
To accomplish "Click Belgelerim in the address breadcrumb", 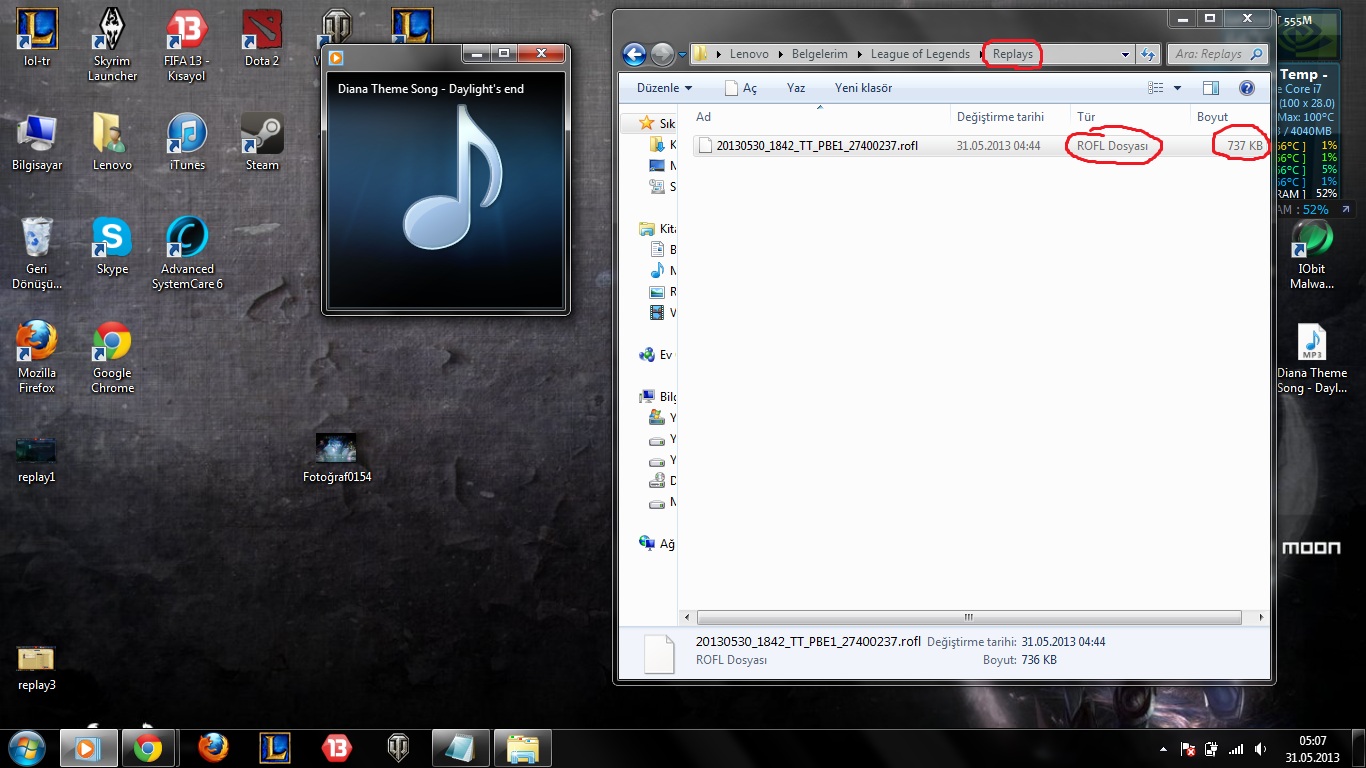I will click(819, 54).
